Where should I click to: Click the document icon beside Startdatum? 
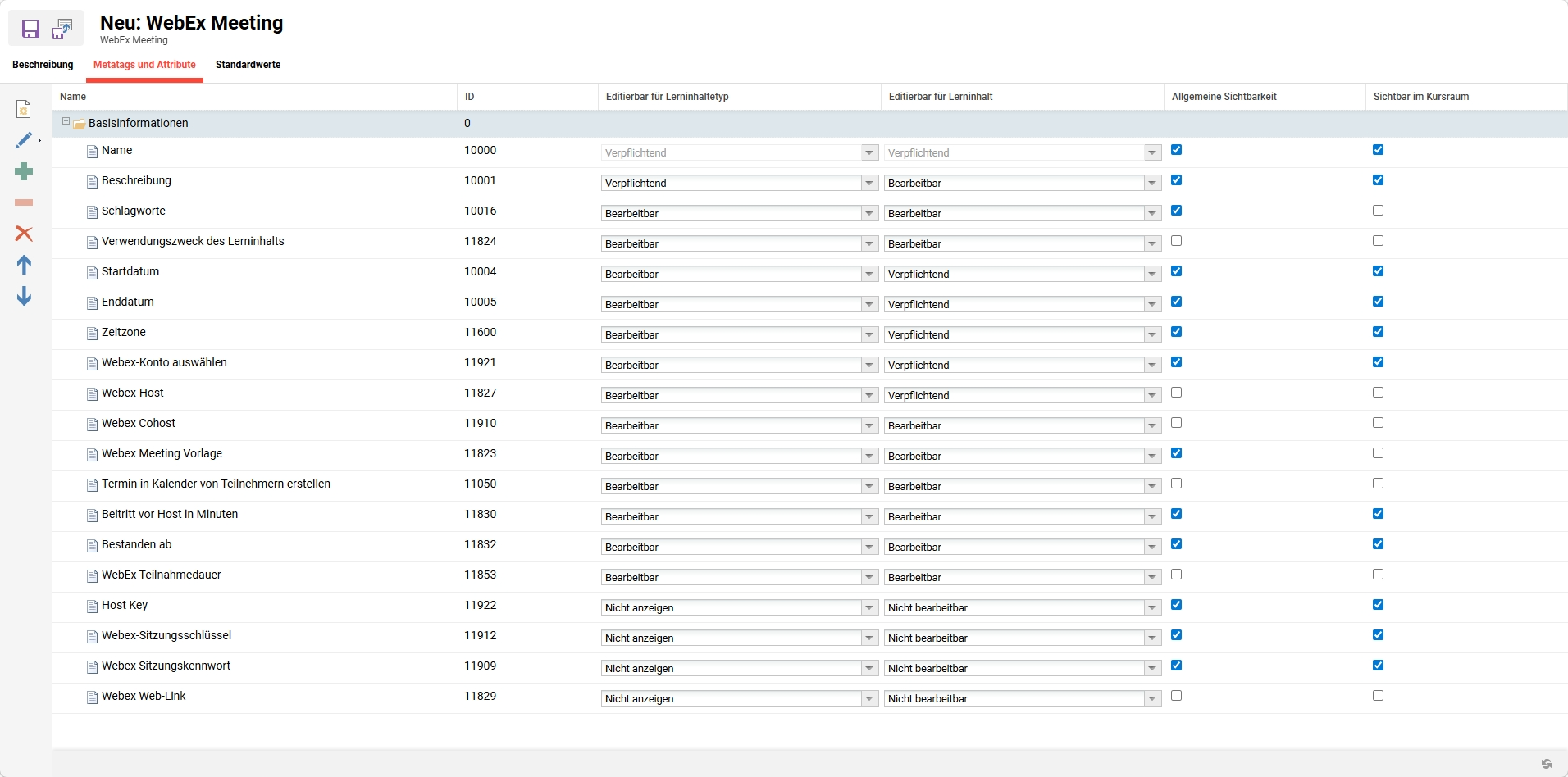[93, 272]
